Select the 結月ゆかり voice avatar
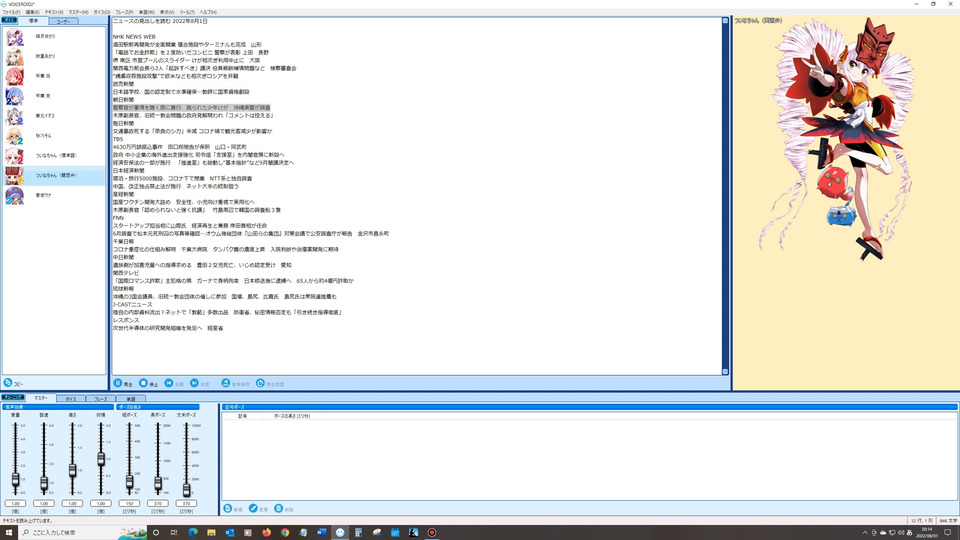 tap(15, 37)
